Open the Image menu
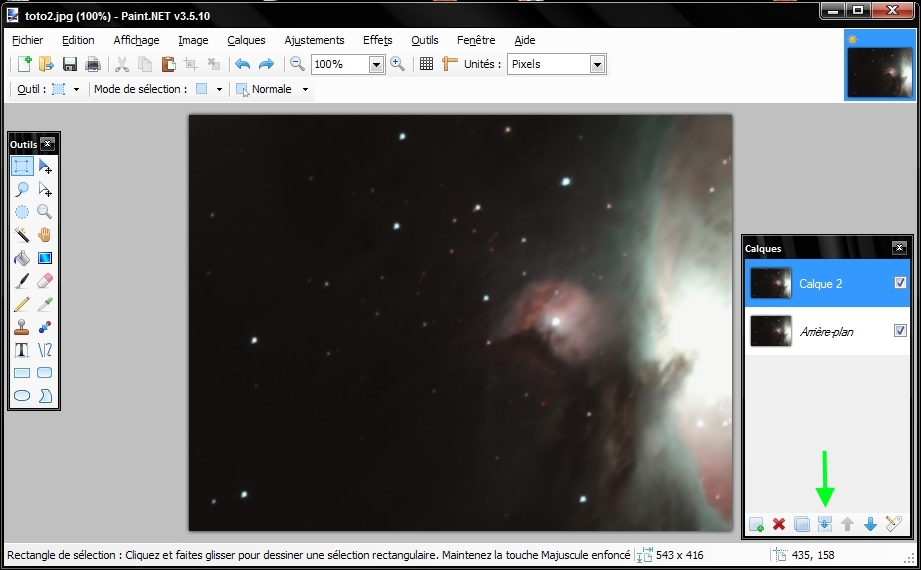This screenshot has width=921, height=570. pyautogui.click(x=193, y=40)
